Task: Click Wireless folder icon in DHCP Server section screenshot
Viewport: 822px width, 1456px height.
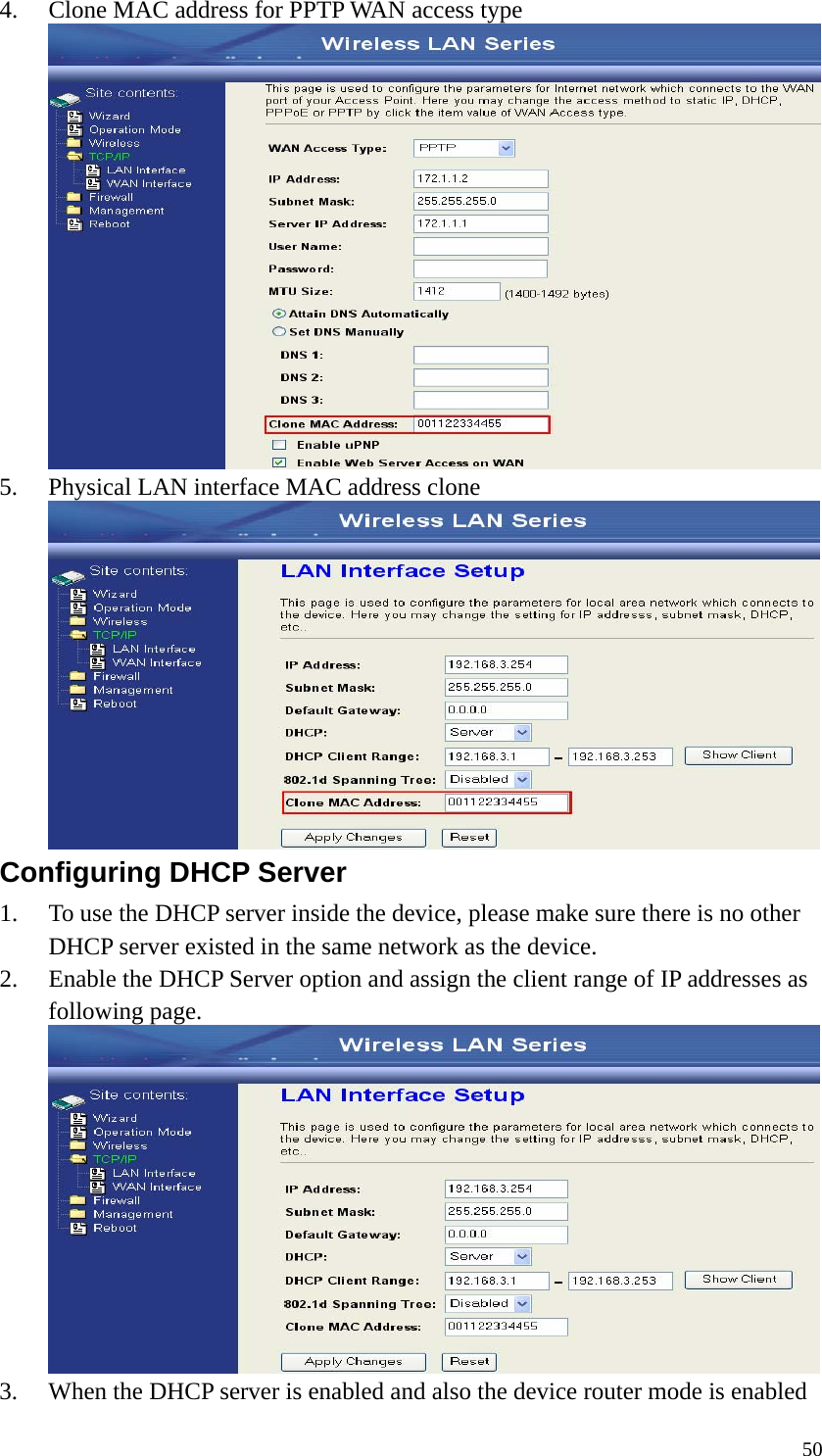Action: click(78, 1145)
